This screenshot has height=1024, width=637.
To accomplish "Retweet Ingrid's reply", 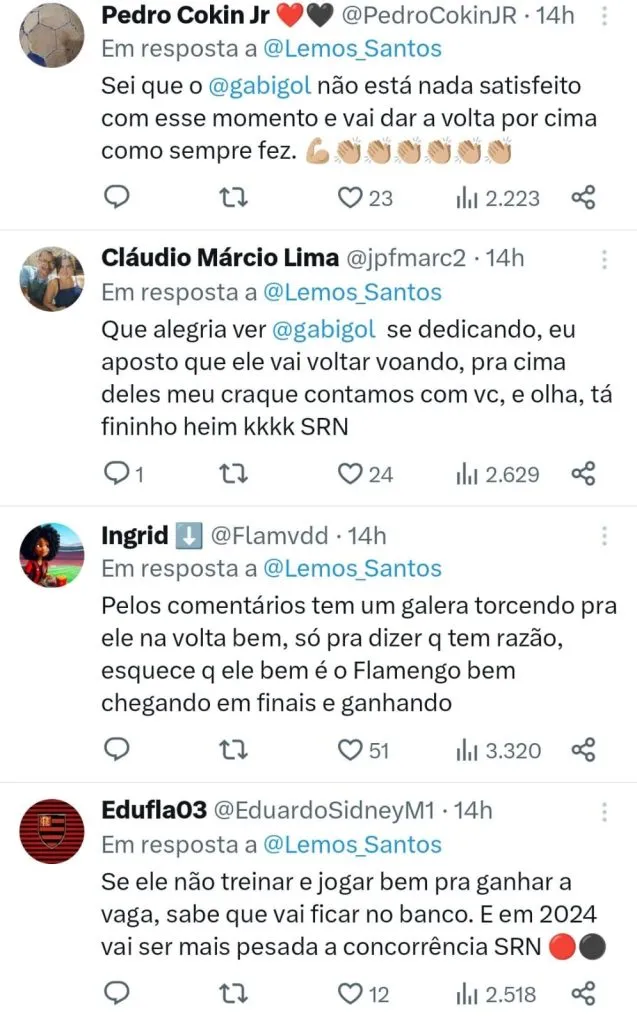I will (x=232, y=749).
